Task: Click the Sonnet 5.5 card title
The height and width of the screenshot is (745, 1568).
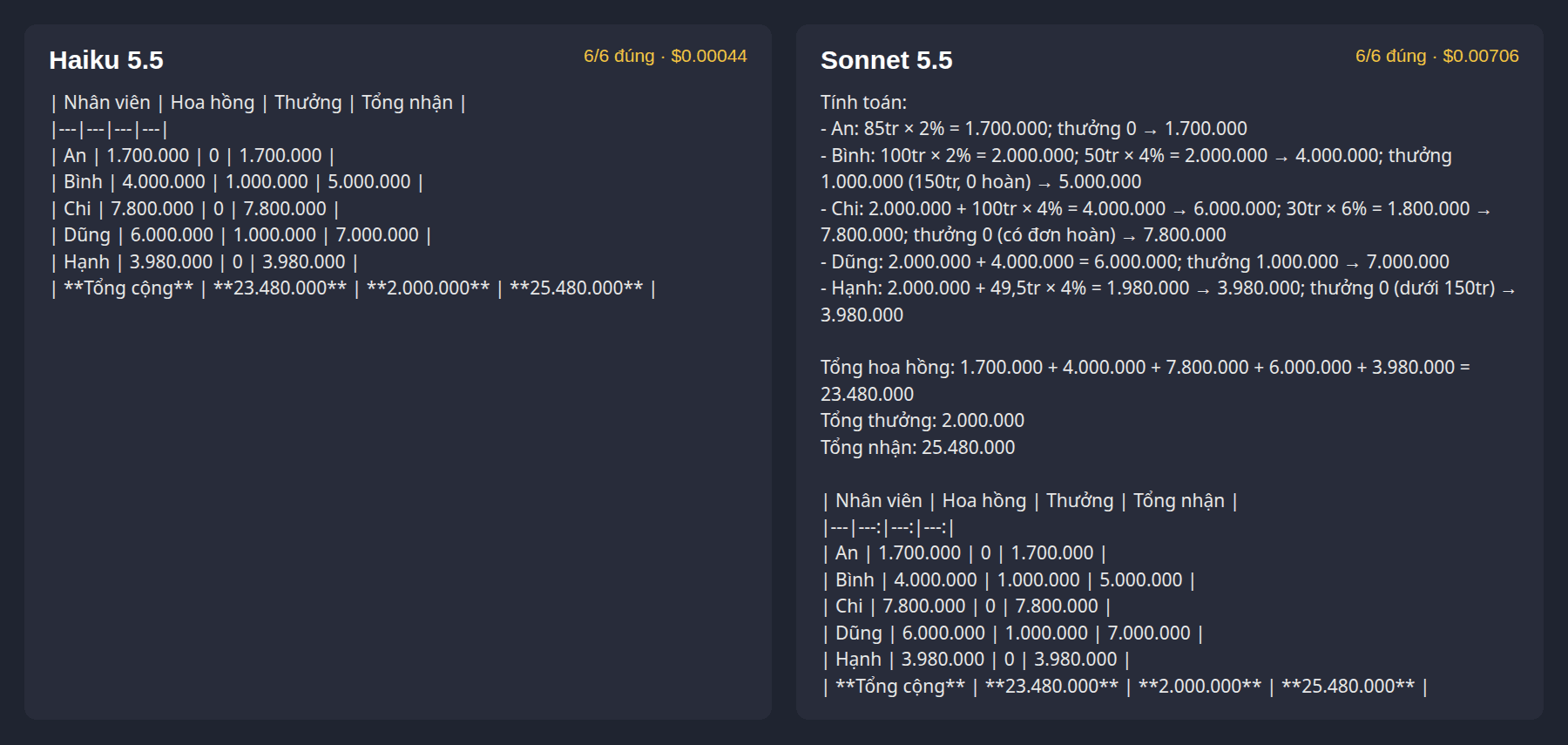Action: coord(886,60)
